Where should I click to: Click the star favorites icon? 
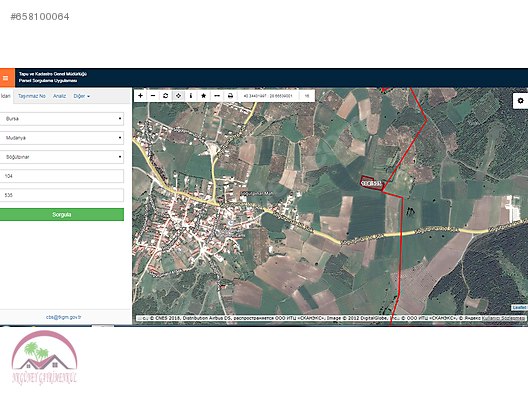click(x=204, y=96)
